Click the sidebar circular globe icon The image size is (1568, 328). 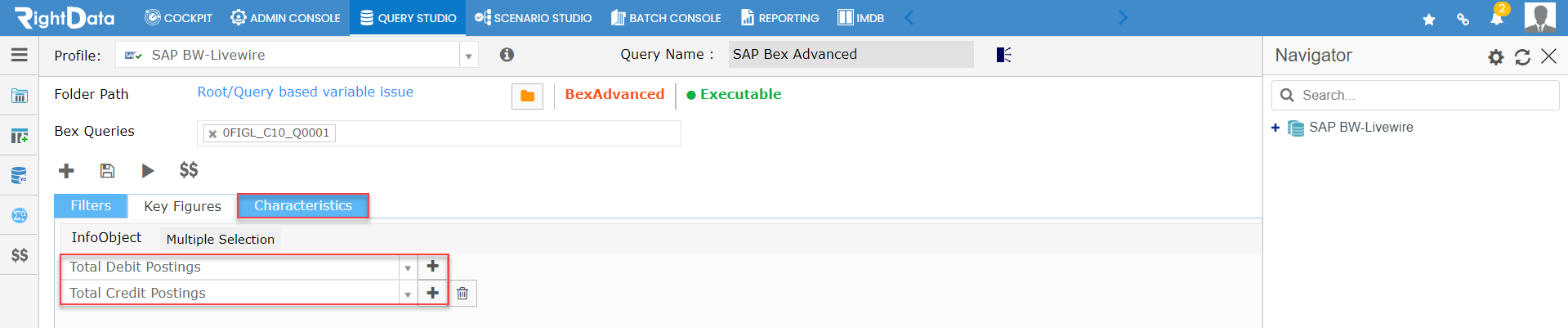click(x=20, y=215)
